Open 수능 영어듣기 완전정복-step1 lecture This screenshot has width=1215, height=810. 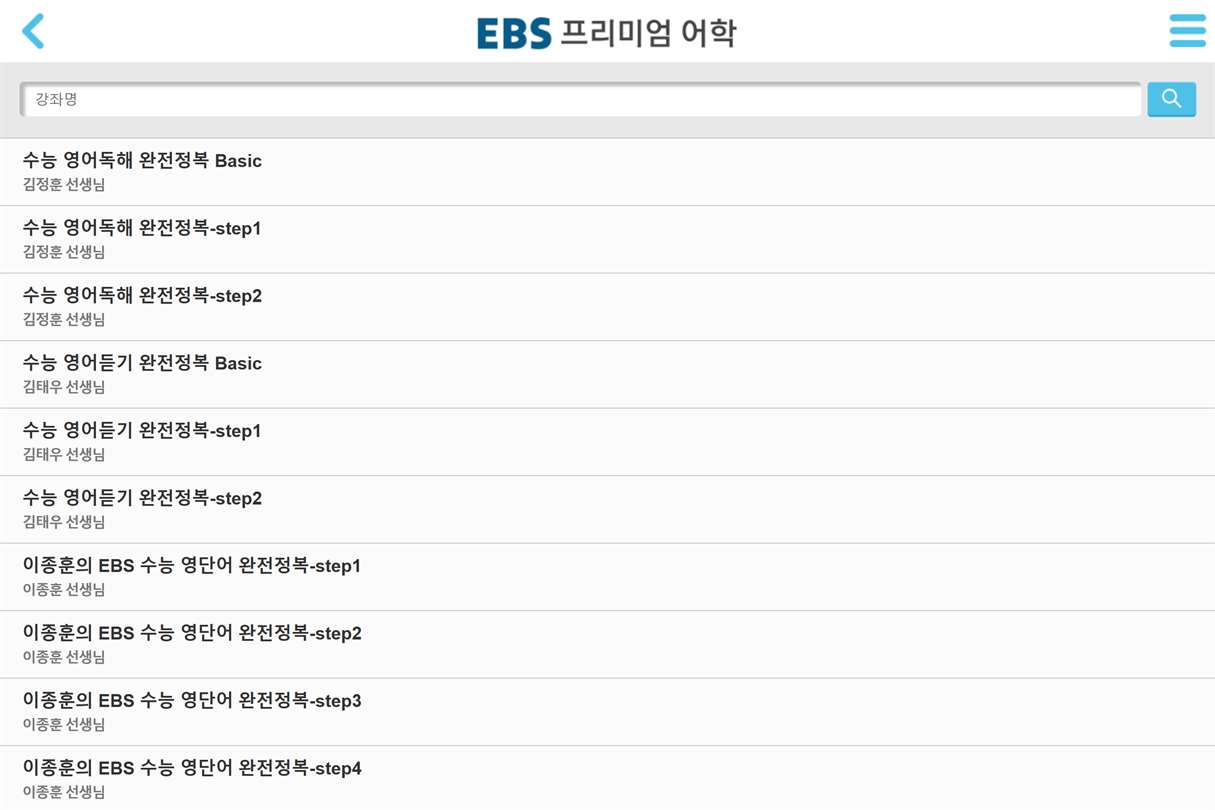click(607, 442)
